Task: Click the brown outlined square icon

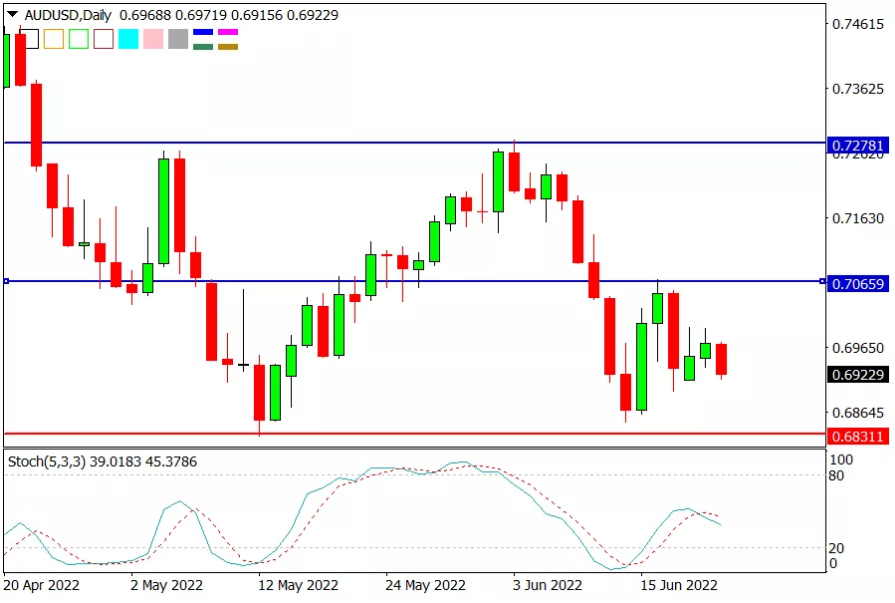Action: click(x=103, y=39)
